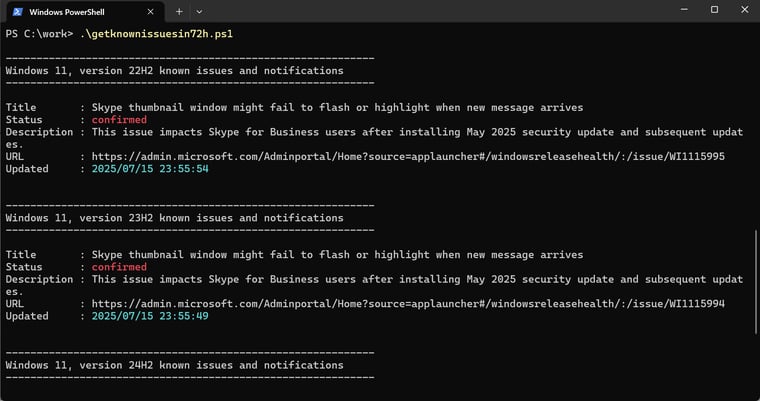Click the 2025/07/15 23:55:54 timestamp
The image size is (760, 401).
tap(150, 169)
